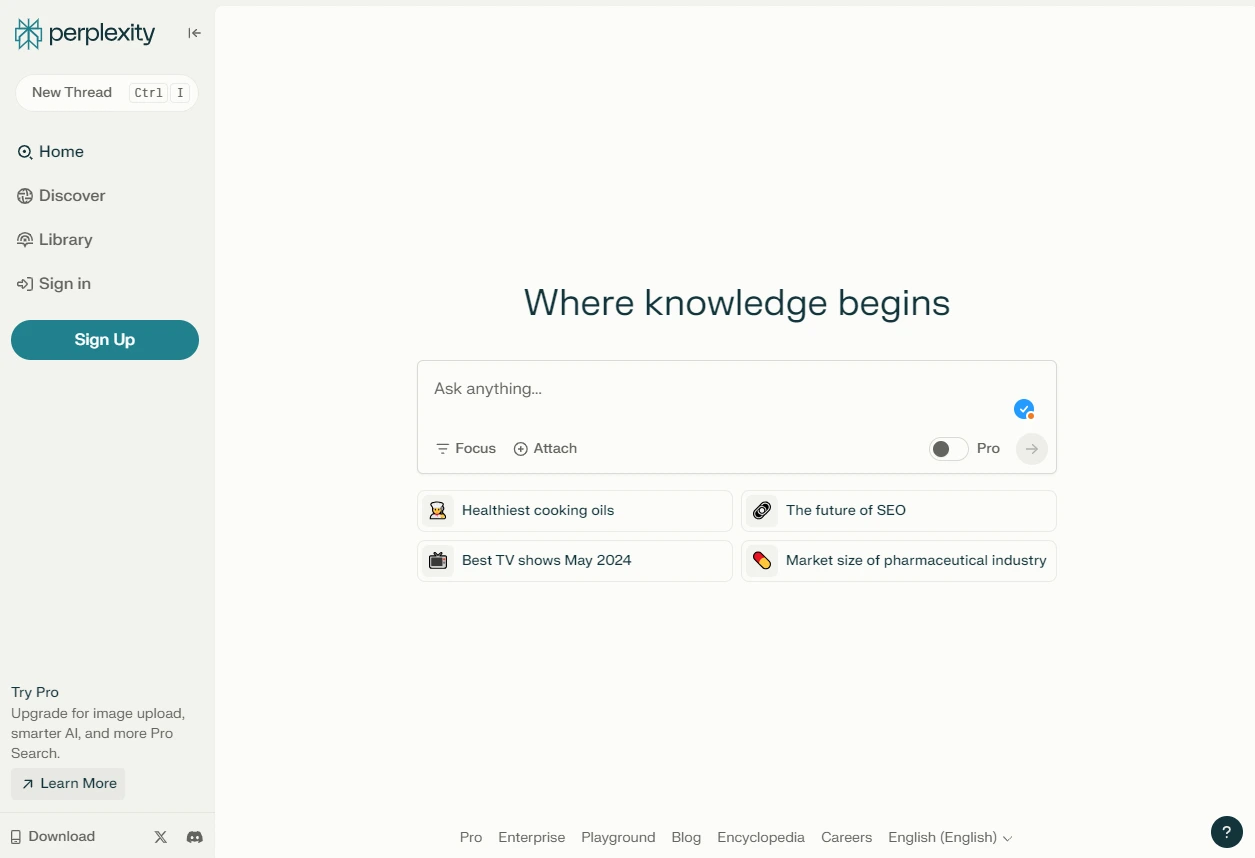Click the Where knowledge begins heading

click(x=737, y=303)
